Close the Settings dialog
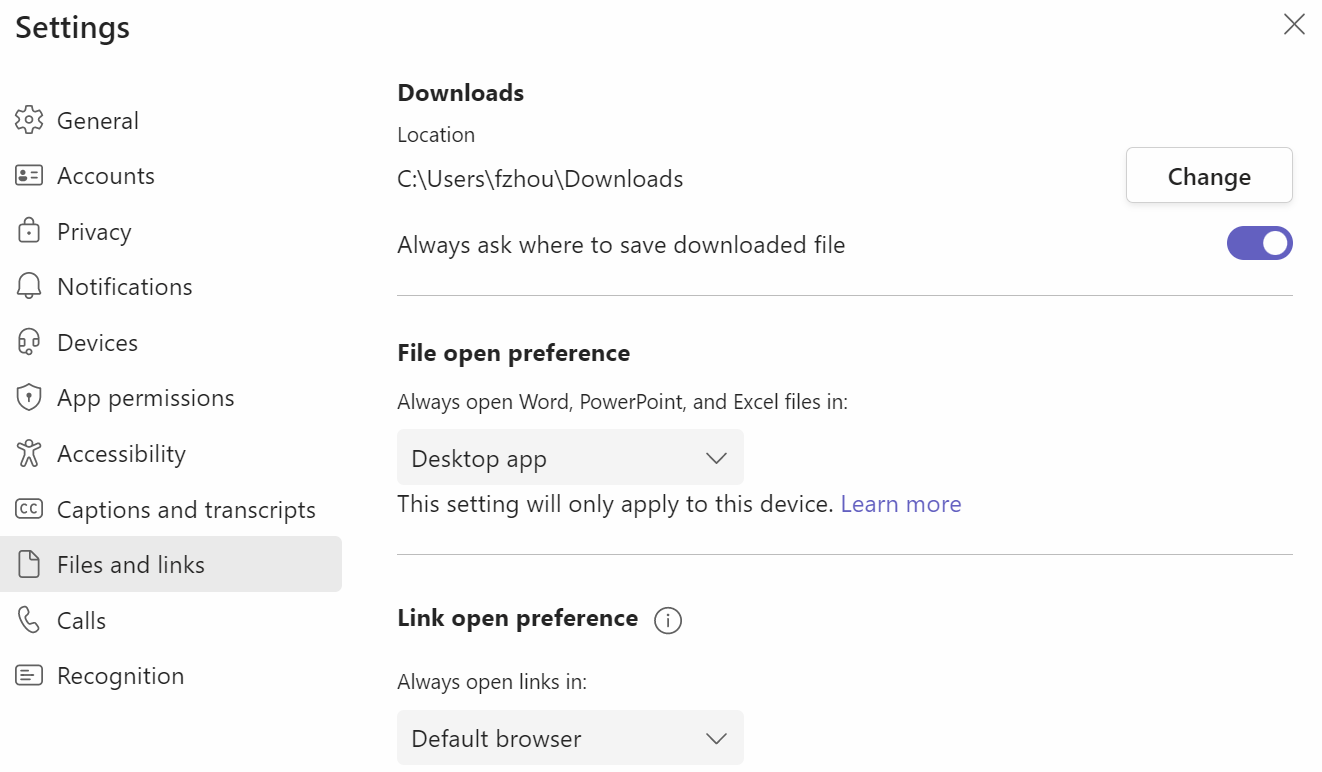 tap(1294, 25)
